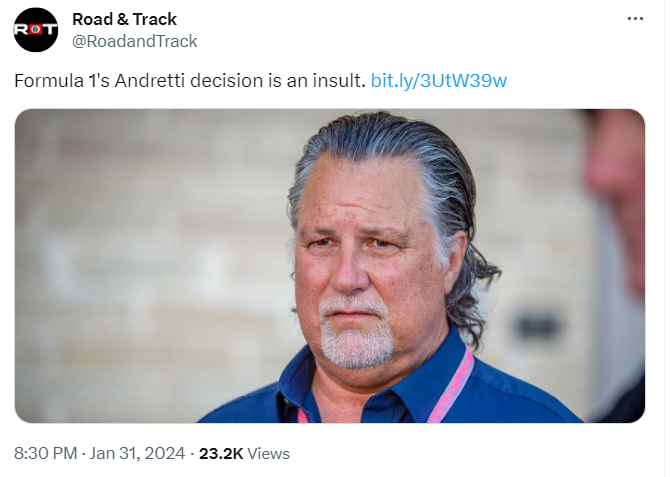Click the word Views beside 23.2K
The height and width of the screenshot is (477, 670).
point(268,453)
